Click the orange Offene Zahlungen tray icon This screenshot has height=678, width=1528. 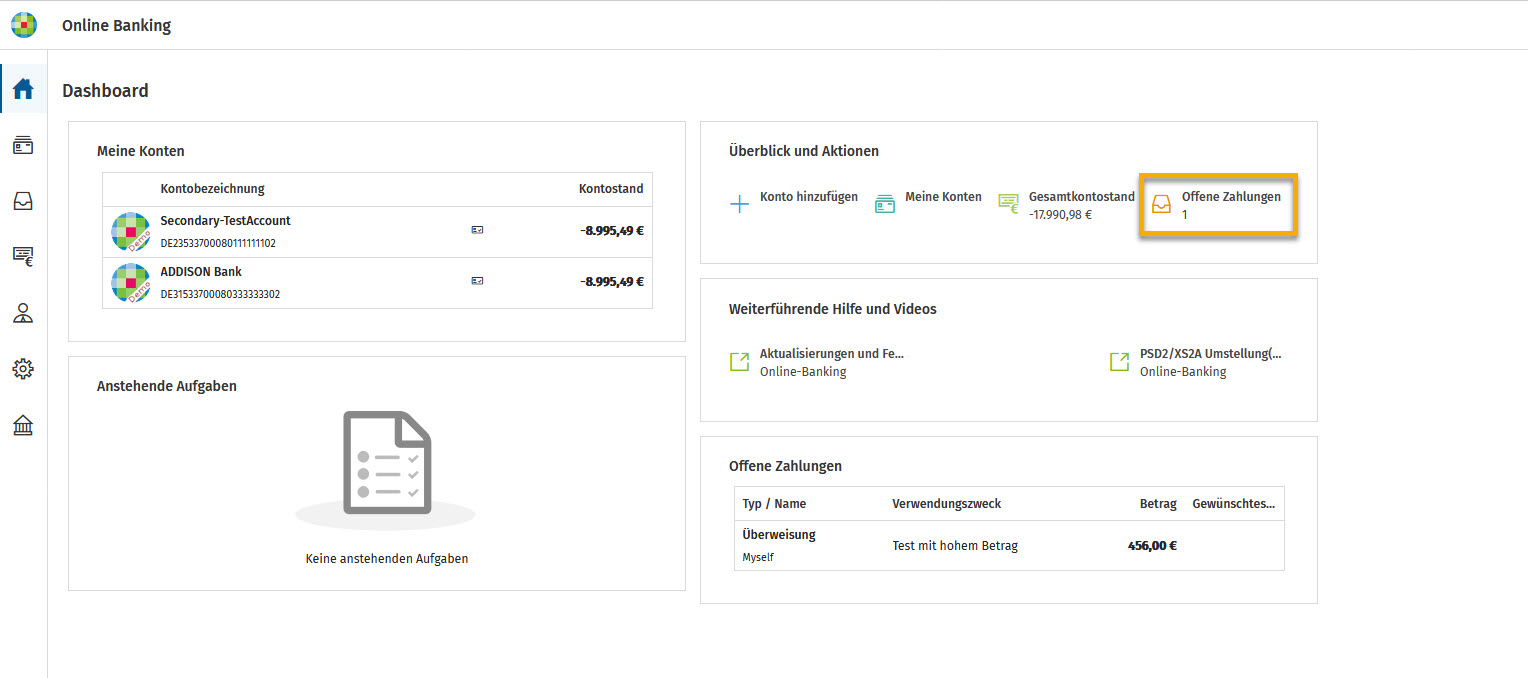[x=1161, y=205]
